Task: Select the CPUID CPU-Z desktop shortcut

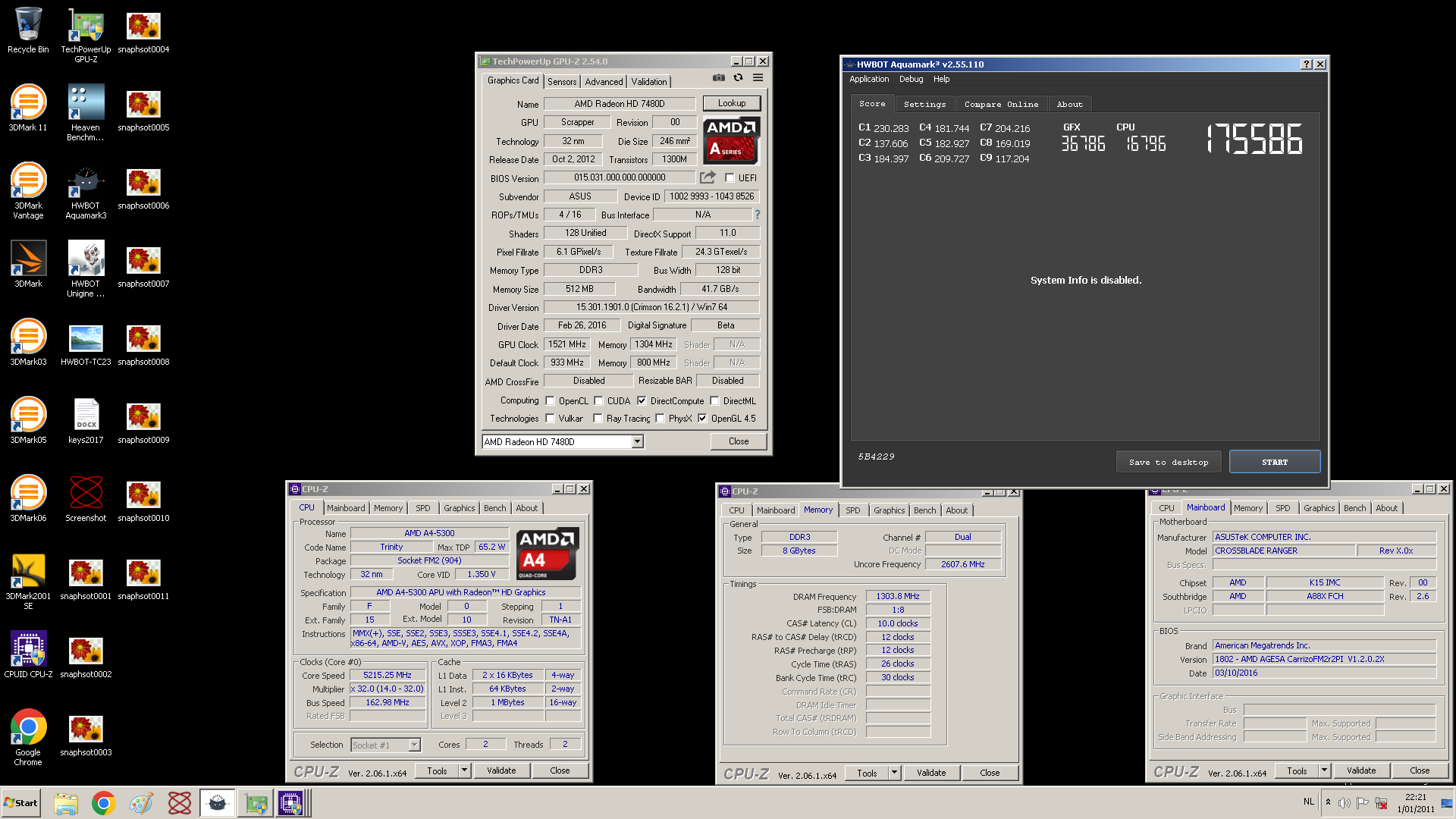Action: tap(28, 655)
